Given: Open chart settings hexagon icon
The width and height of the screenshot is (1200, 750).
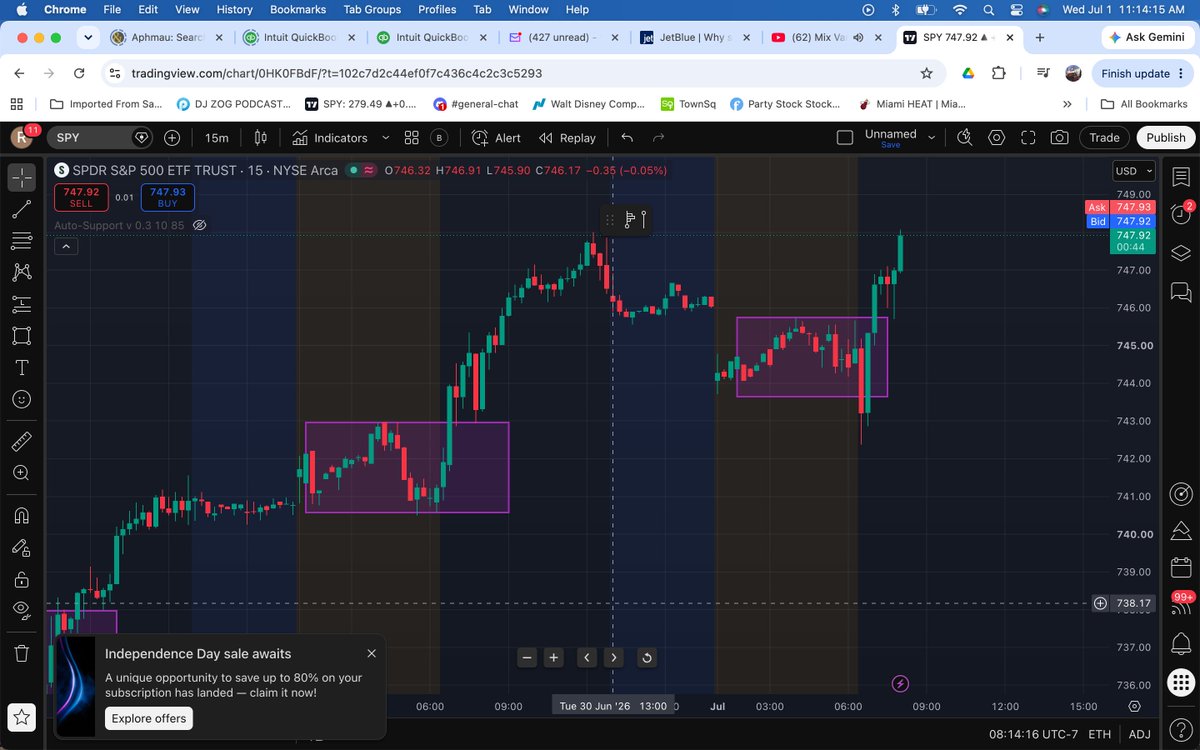Looking at the screenshot, I should click(x=996, y=138).
